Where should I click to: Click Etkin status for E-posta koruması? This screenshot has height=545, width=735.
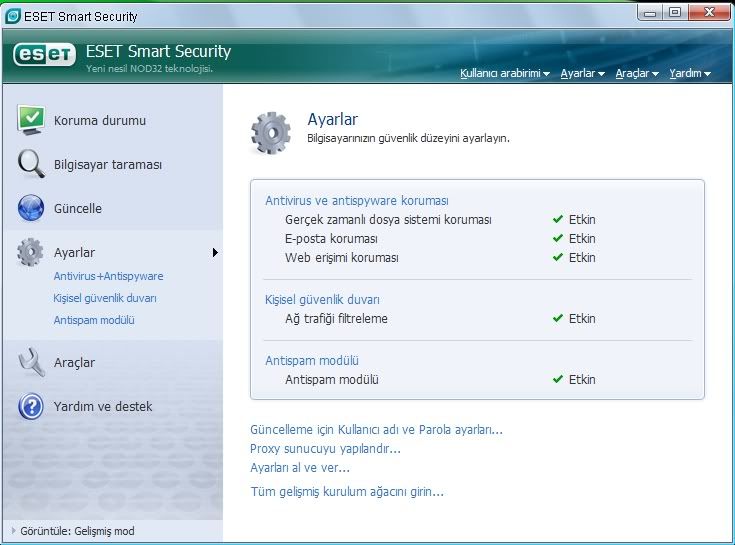pos(582,239)
